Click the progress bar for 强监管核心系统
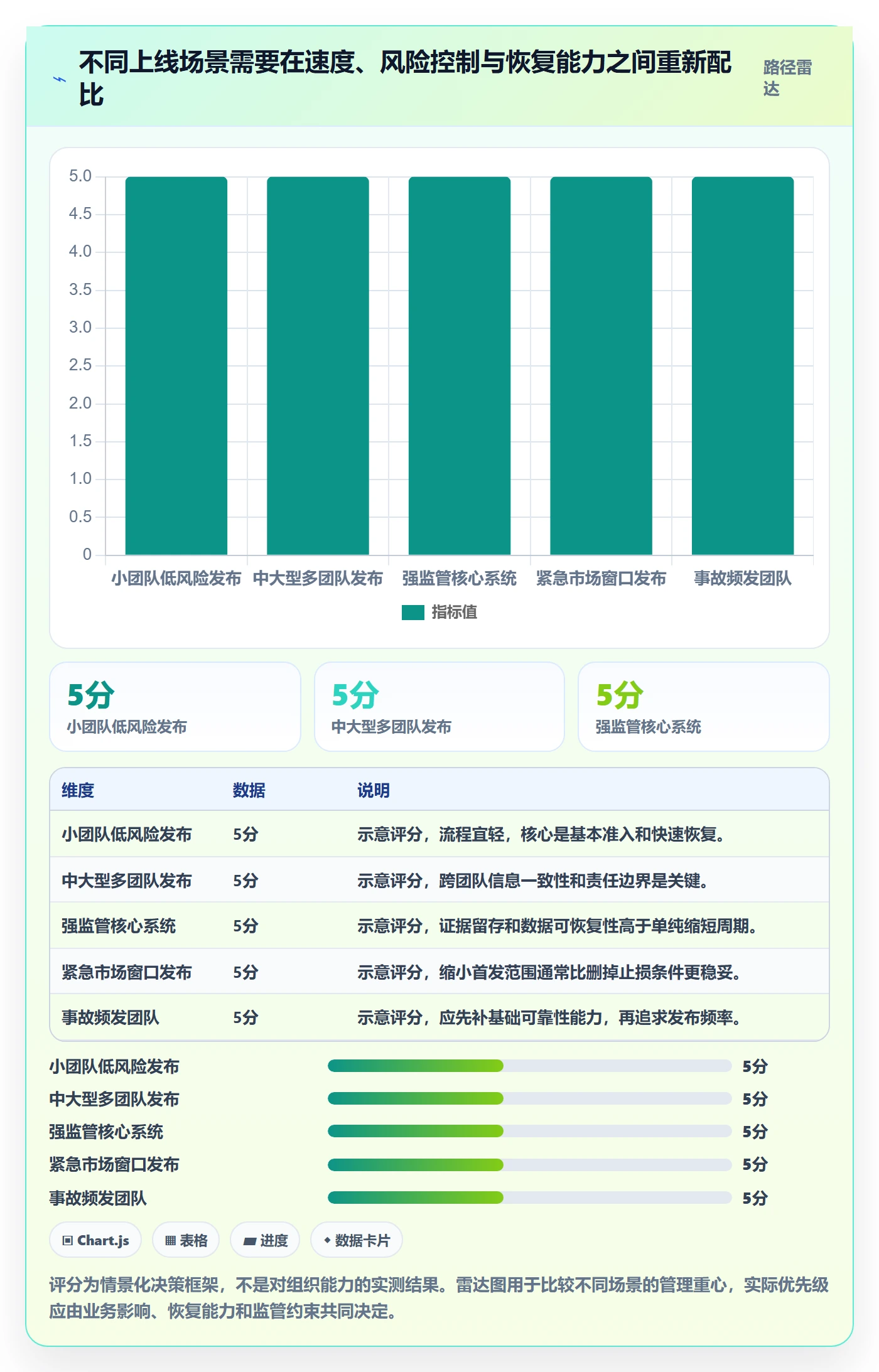This screenshot has width=879, height=1372. point(530,1131)
